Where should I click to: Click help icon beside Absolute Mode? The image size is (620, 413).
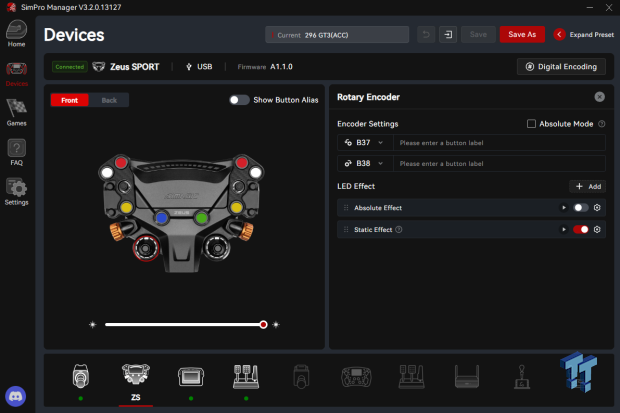tap(601, 124)
